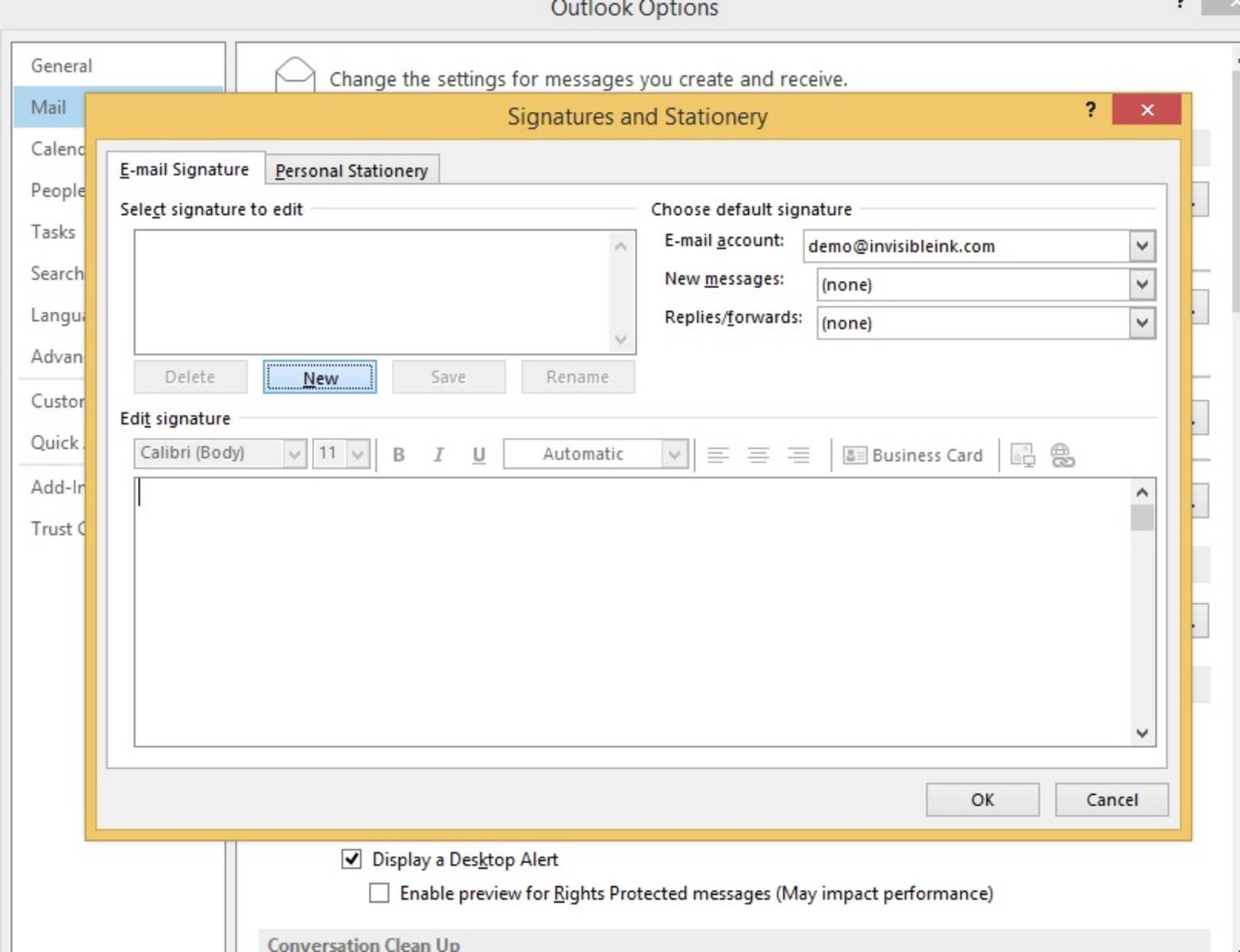The width and height of the screenshot is (1240, 952).
Task: Open the Replies/forwards signature dropdown
Action: [1142, 322]
